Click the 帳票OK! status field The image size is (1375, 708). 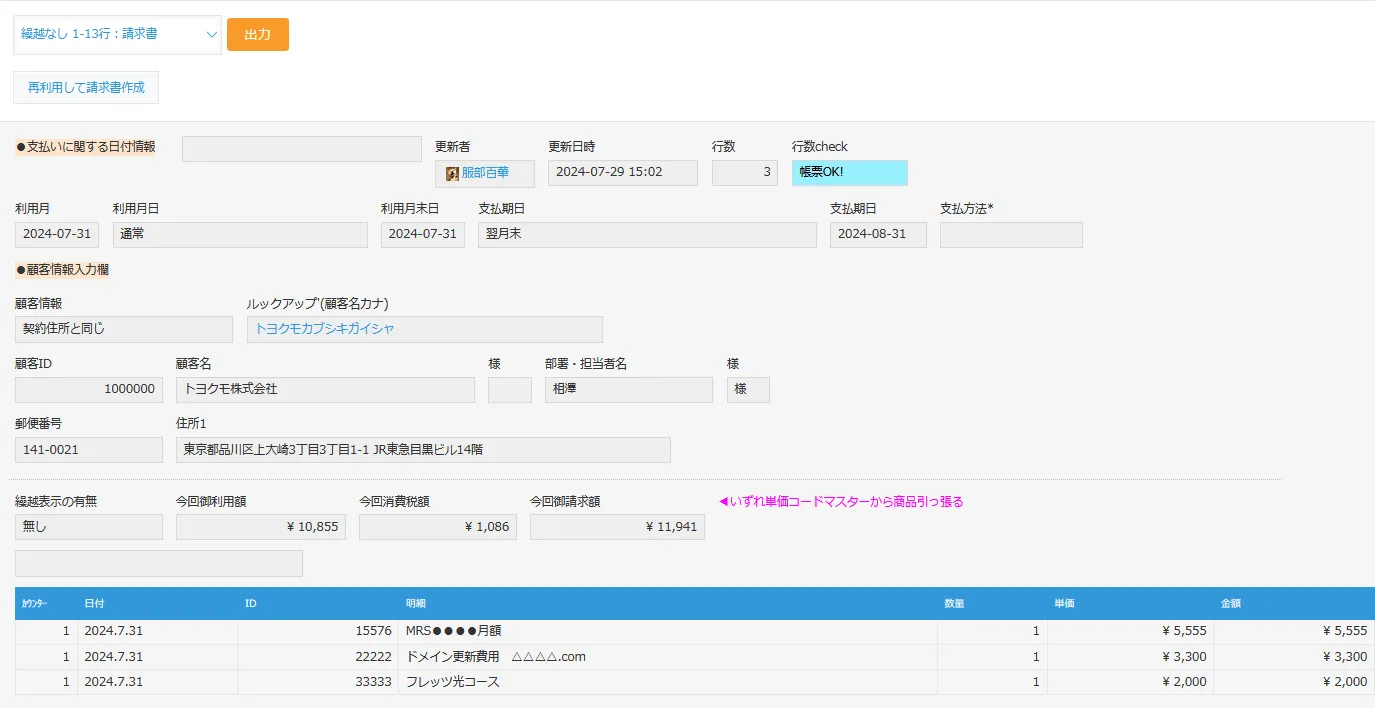click(x=849, y=173)
